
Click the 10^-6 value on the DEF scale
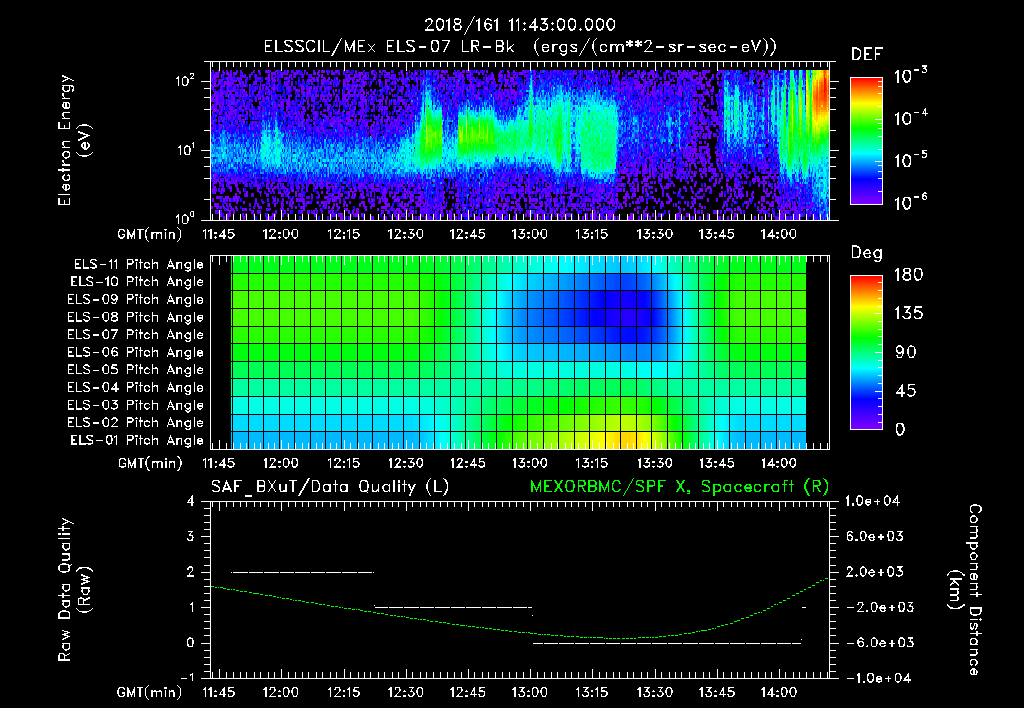click(910, 202)
